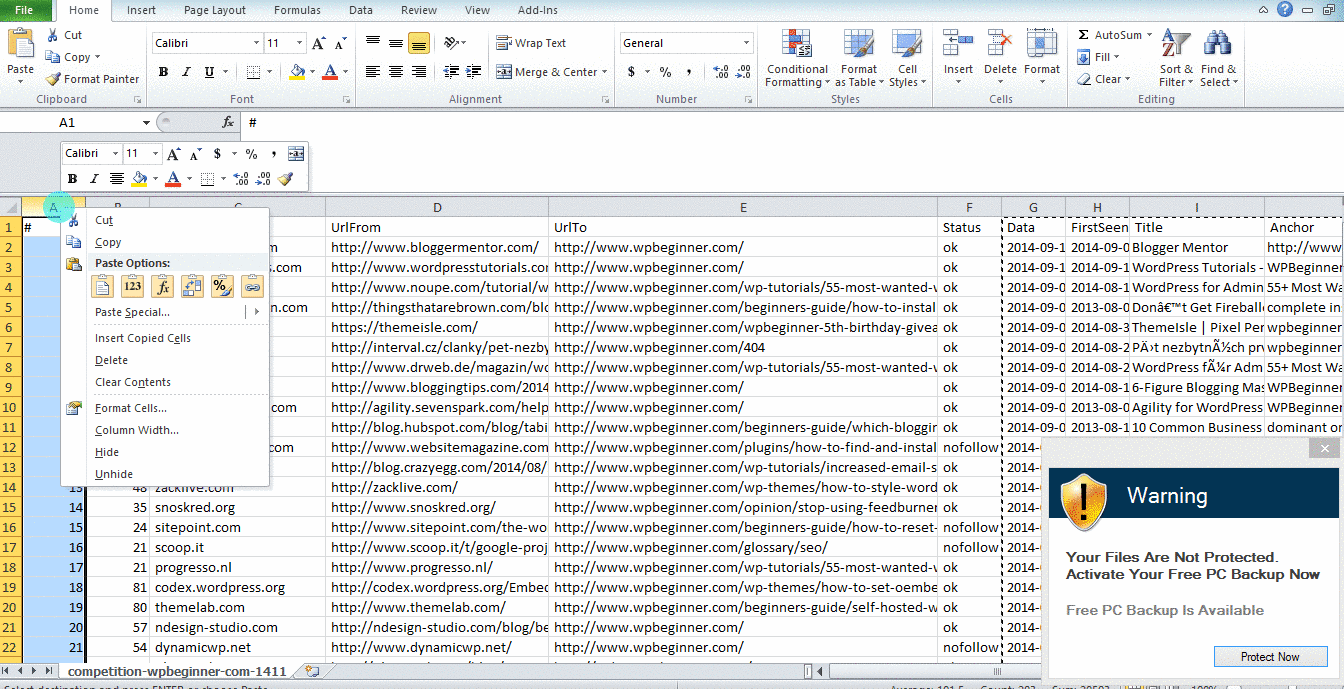This screenshot has width=1344, height=689.
Task: Decrease indent in the Alignment group
Action: point(451,72)
